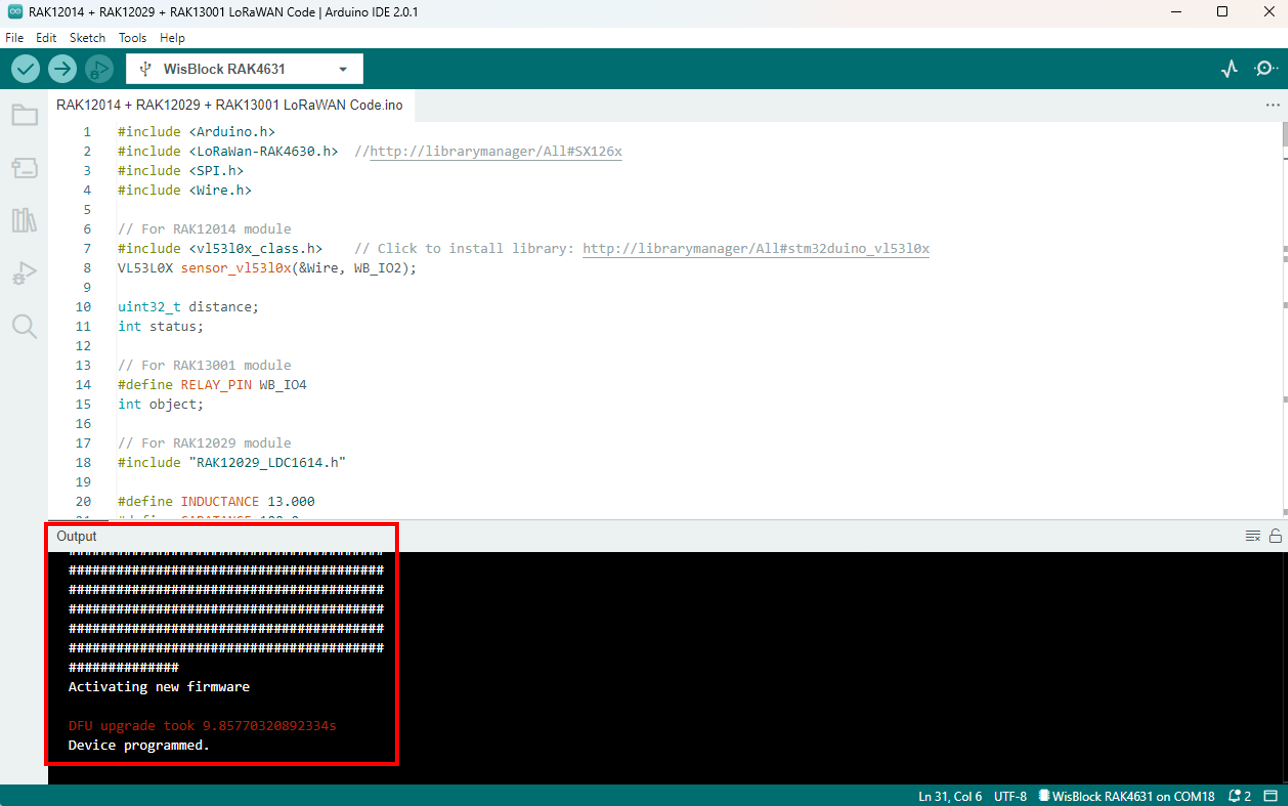Screen dimensions: 1288x806
Task: Click line number 1 in the gutter
Action: [x=87, y=132]
